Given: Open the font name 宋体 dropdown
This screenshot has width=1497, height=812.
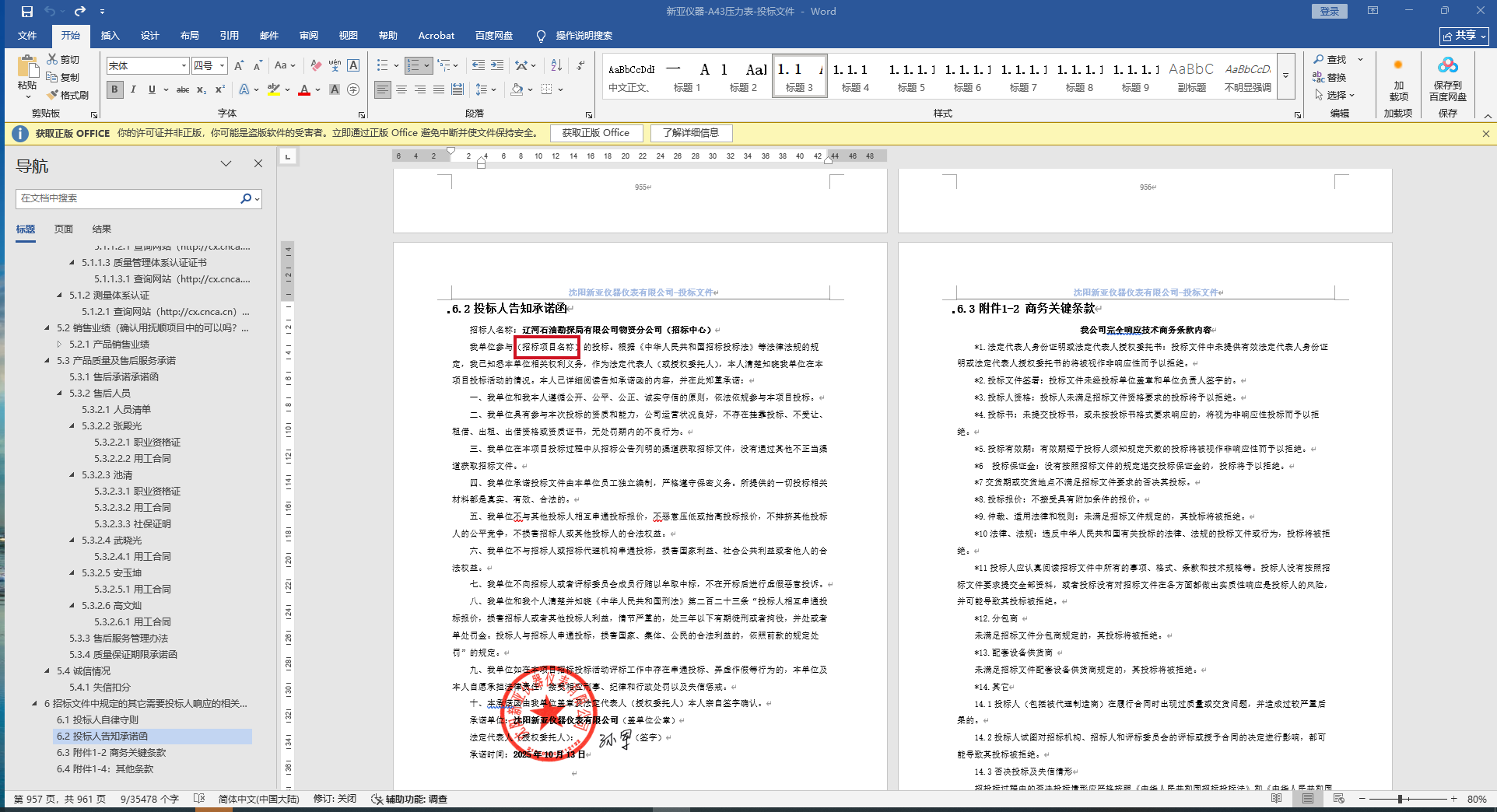Looking at the screenshot, I should point(184,65).
